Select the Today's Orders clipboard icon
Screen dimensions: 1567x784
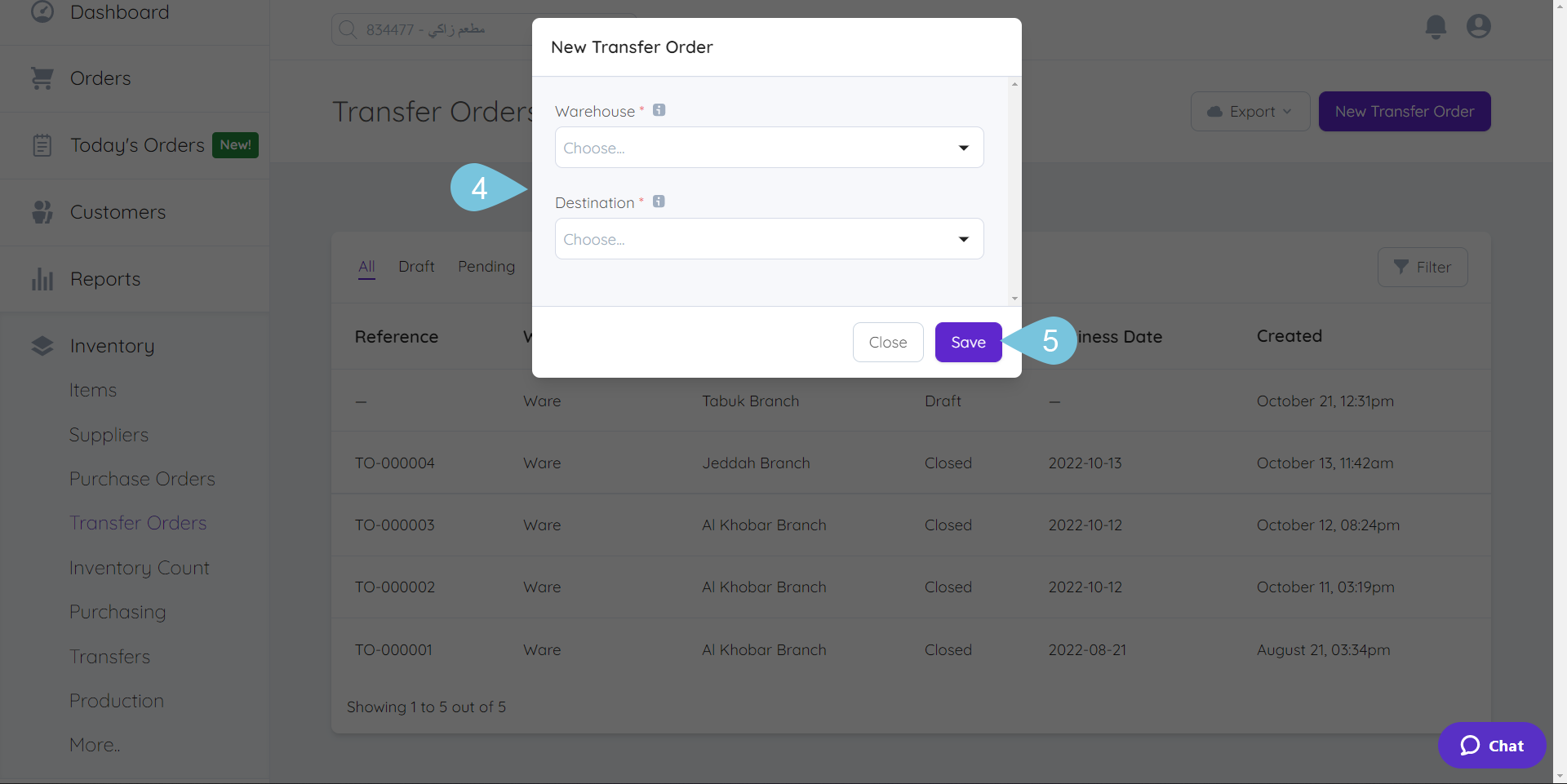42,145
